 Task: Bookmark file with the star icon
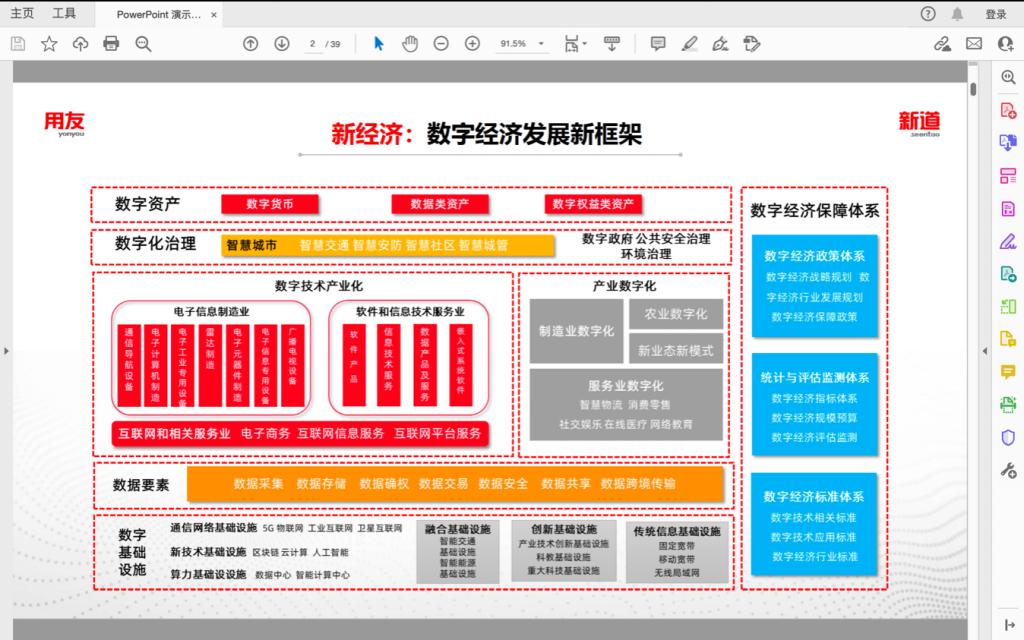[x=48, y=43]
